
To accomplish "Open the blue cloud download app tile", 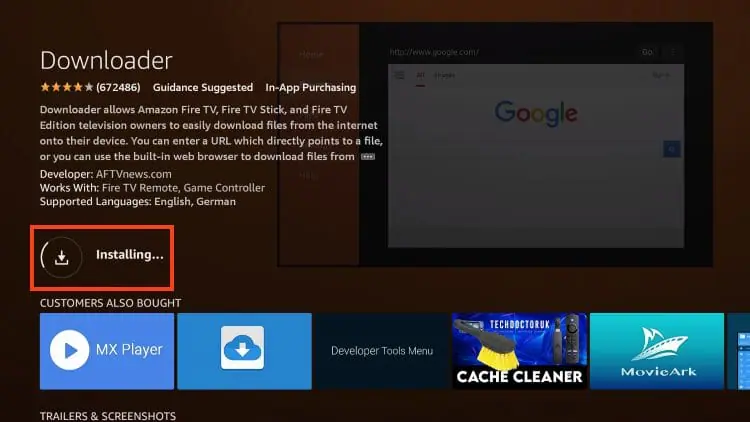I will point(243,350).
